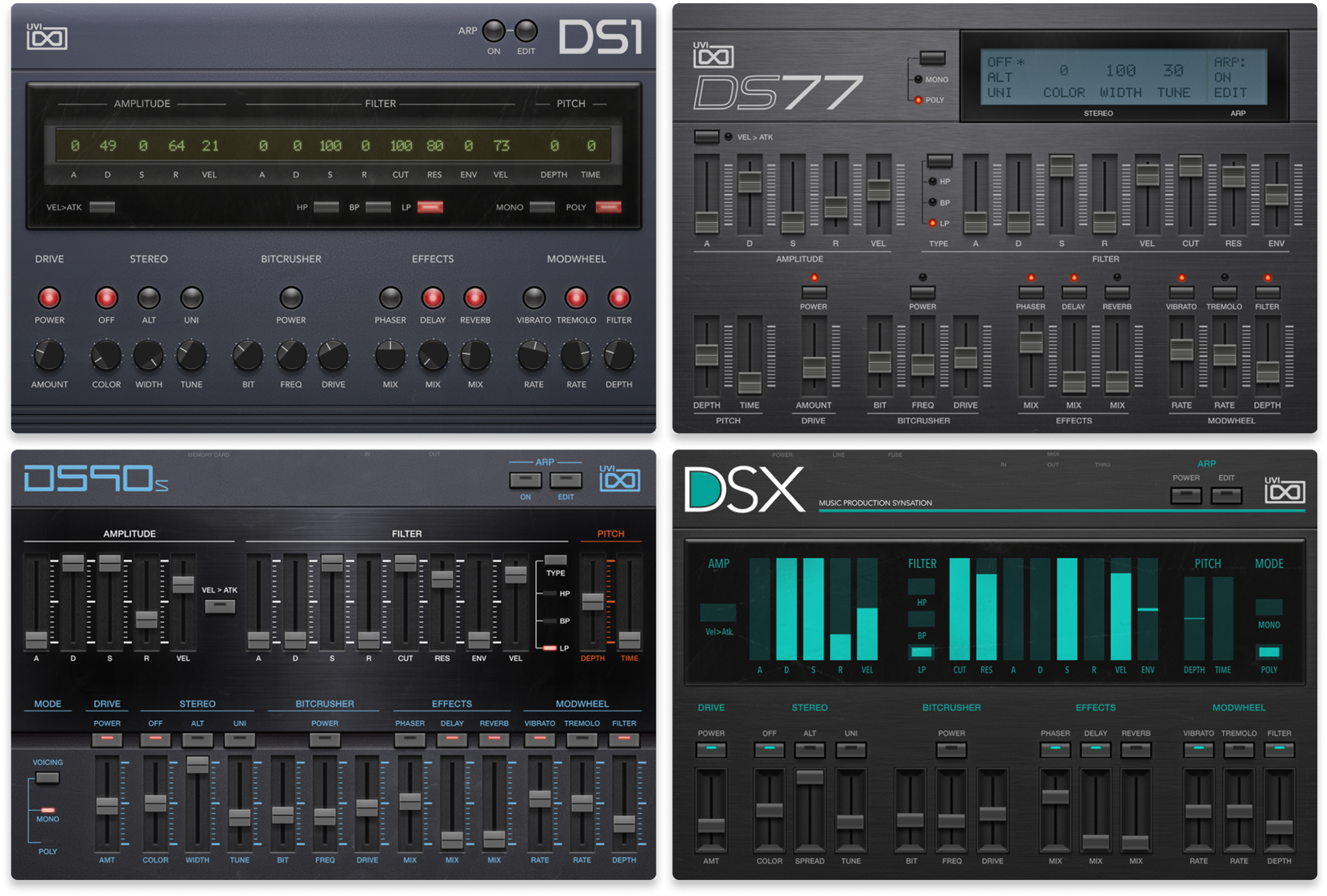Click the DSX filter CUT bar
This screenshot has width=1327, height=896.
tap(959, 609)
